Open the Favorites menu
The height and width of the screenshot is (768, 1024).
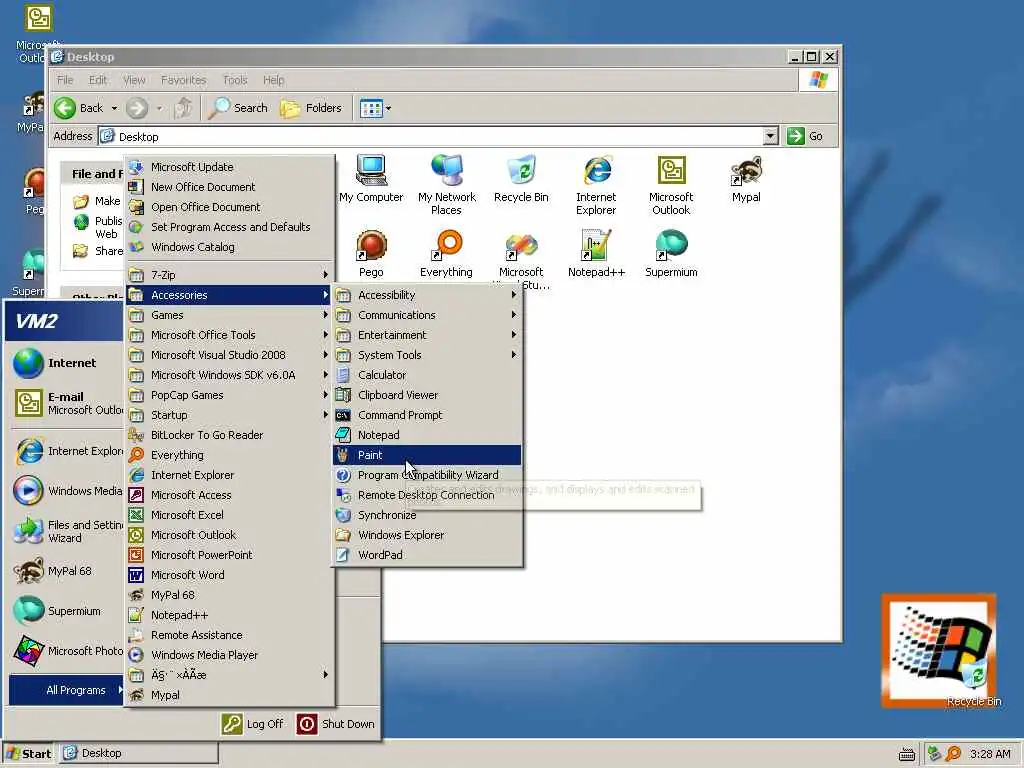[x=184, y=80]
